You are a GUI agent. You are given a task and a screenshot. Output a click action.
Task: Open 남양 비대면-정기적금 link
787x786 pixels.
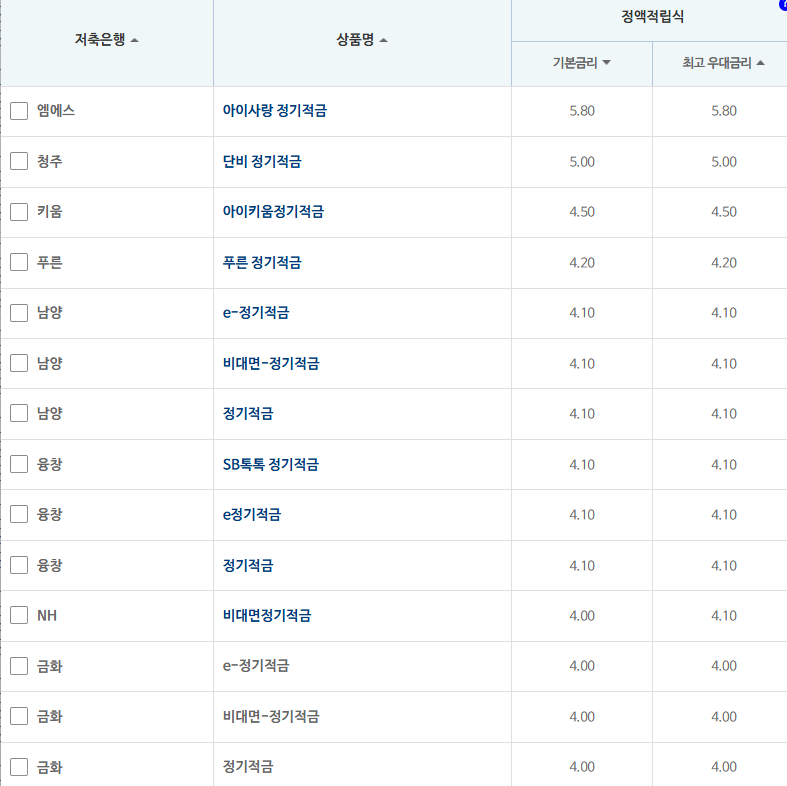coord(271,363)
